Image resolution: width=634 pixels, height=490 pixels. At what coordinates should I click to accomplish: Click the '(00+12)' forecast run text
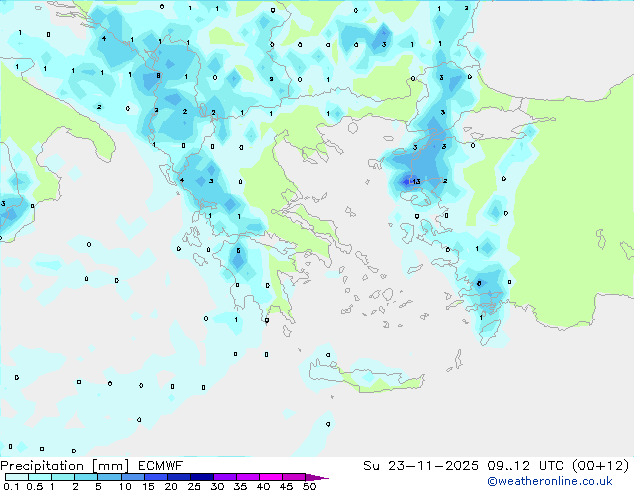[600, 466]
